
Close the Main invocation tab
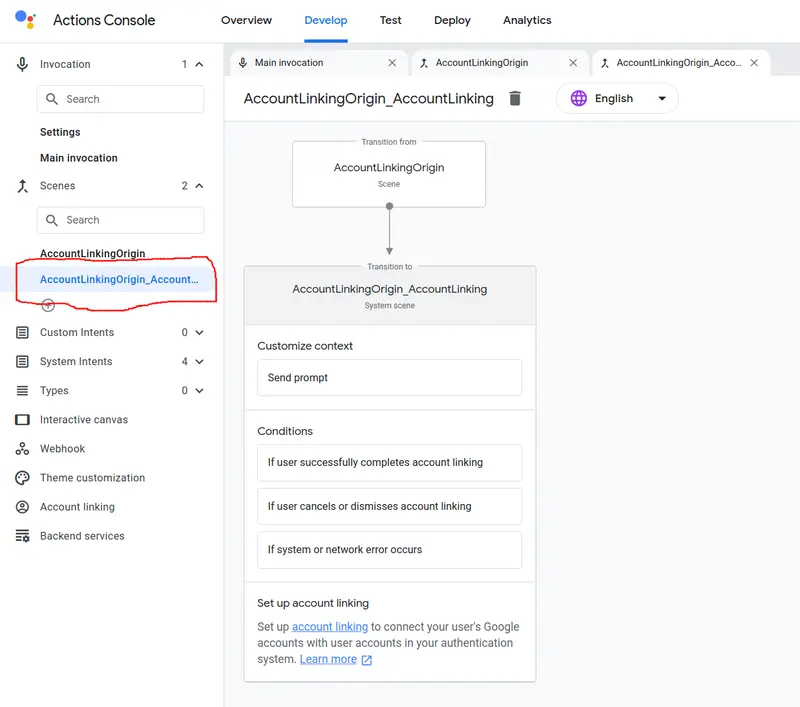tap(392, 62)
